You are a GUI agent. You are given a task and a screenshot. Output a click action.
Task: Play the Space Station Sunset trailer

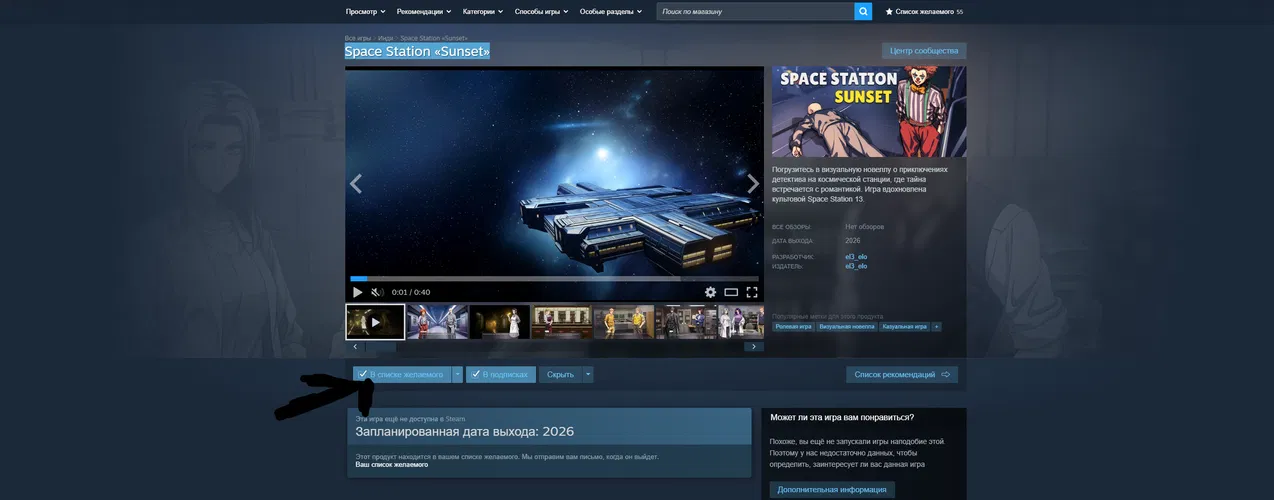[x=358, y=292]
